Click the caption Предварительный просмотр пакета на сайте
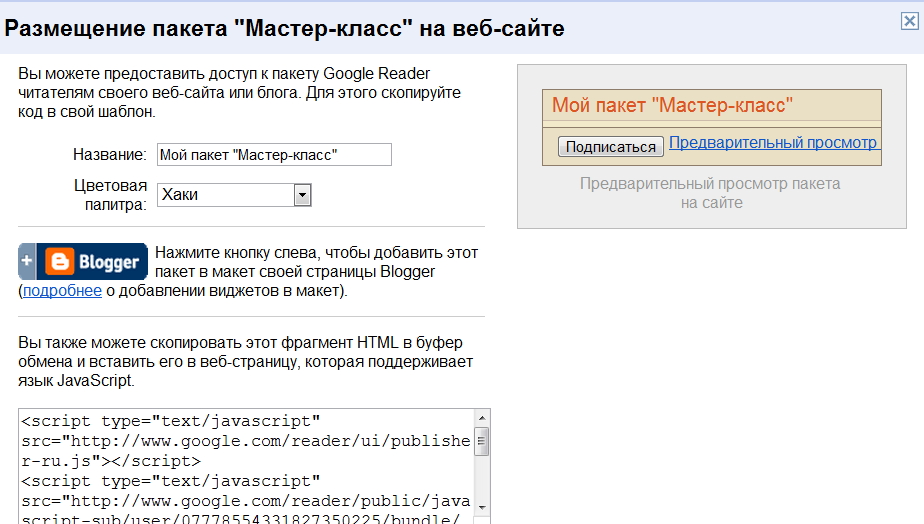Image resolution: width=924 pixels, height=524 pixels. coord(710,193)
